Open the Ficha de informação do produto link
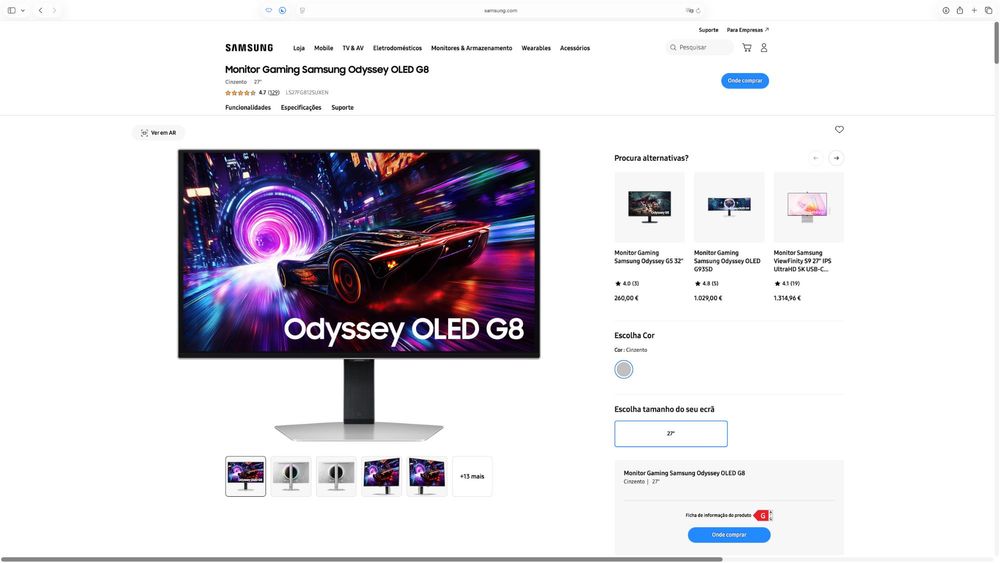 (718, 515)
